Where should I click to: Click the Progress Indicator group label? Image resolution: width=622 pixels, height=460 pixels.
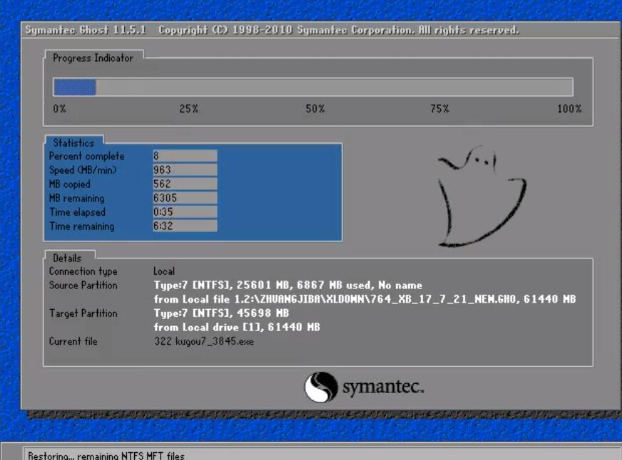[92, 58]
